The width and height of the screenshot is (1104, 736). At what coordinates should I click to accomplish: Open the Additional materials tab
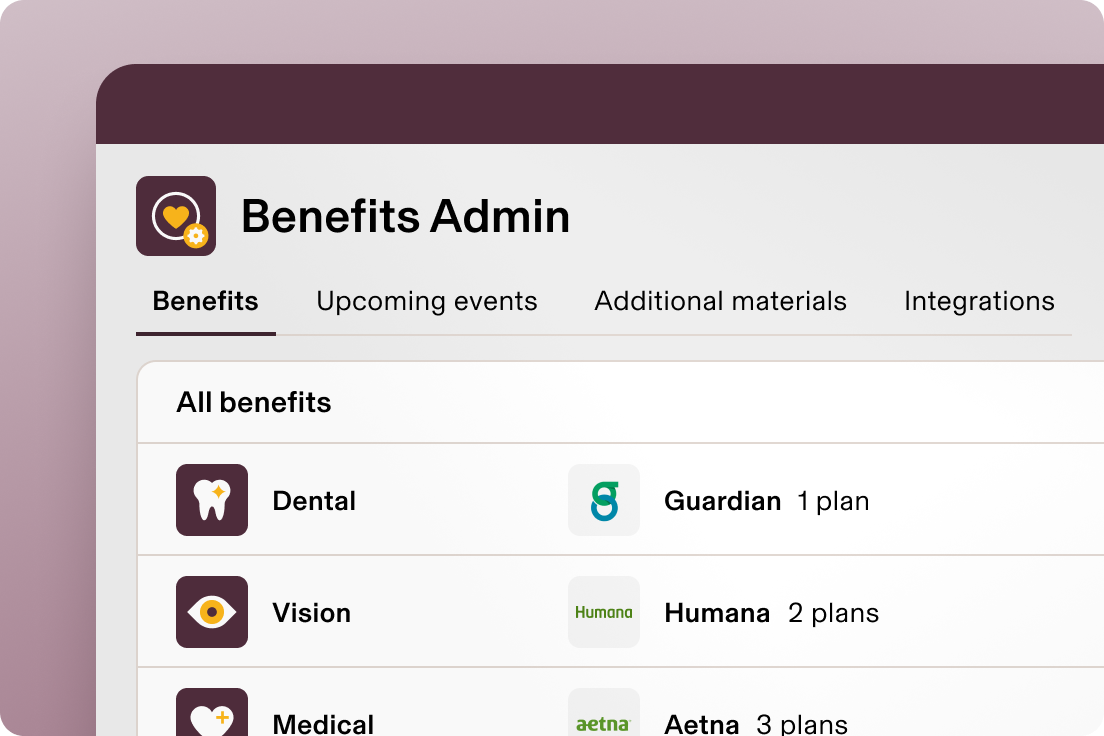(x=720, y=301)
